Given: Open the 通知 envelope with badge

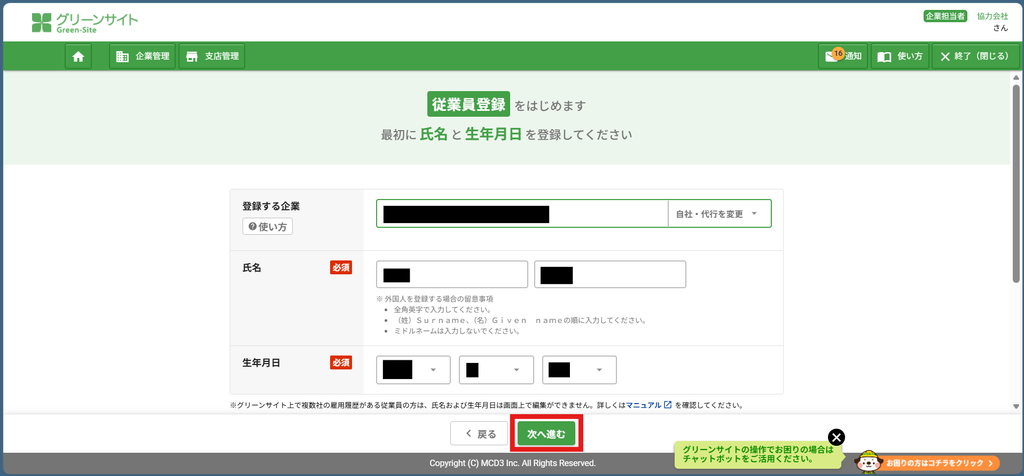Looking at the screenshot, I should (842, 57).
